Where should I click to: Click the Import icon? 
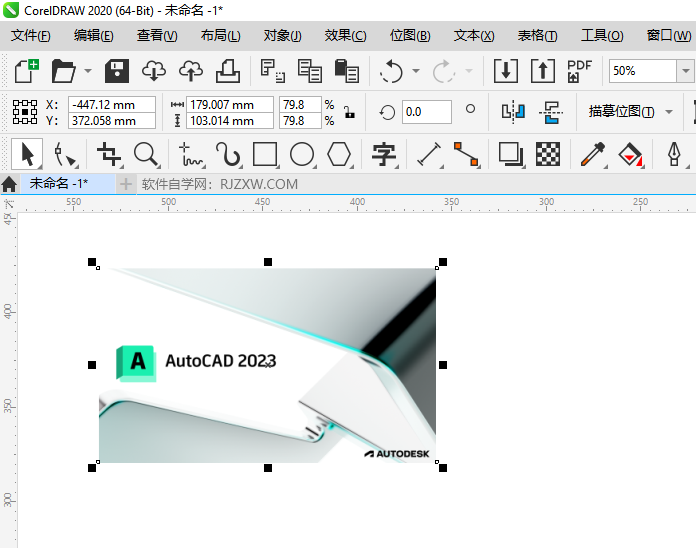506,71
